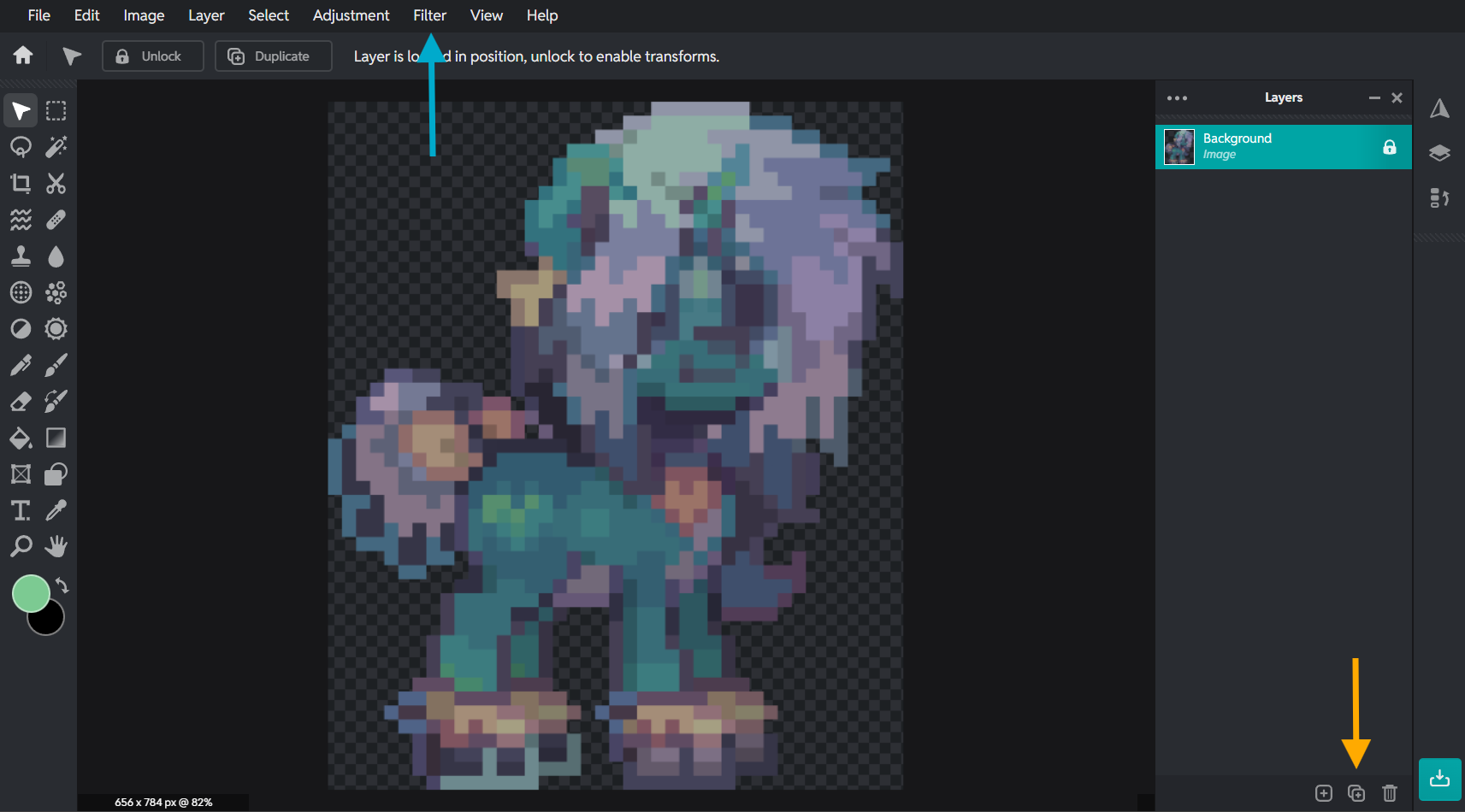
Task: Open the Select menu
Action: (x=269, y=15)
